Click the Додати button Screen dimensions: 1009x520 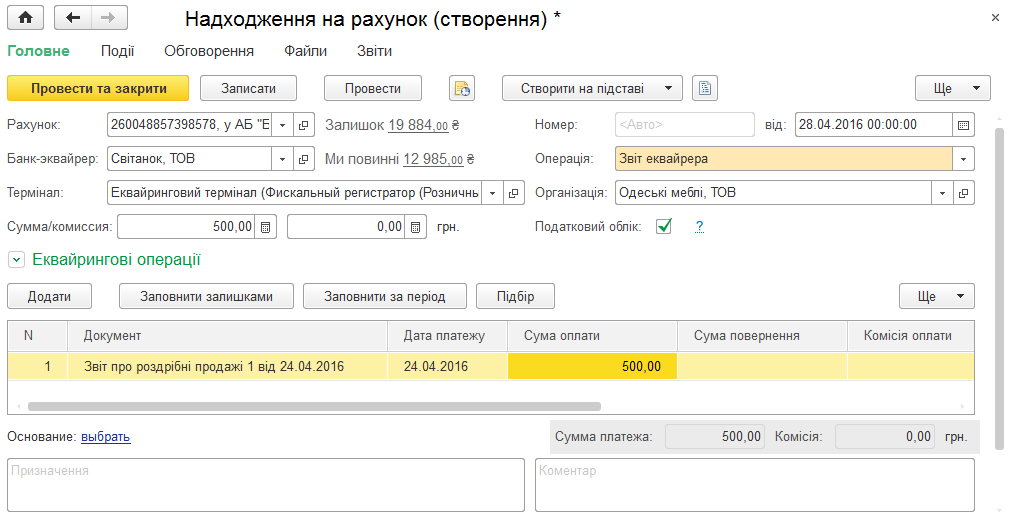50,296
